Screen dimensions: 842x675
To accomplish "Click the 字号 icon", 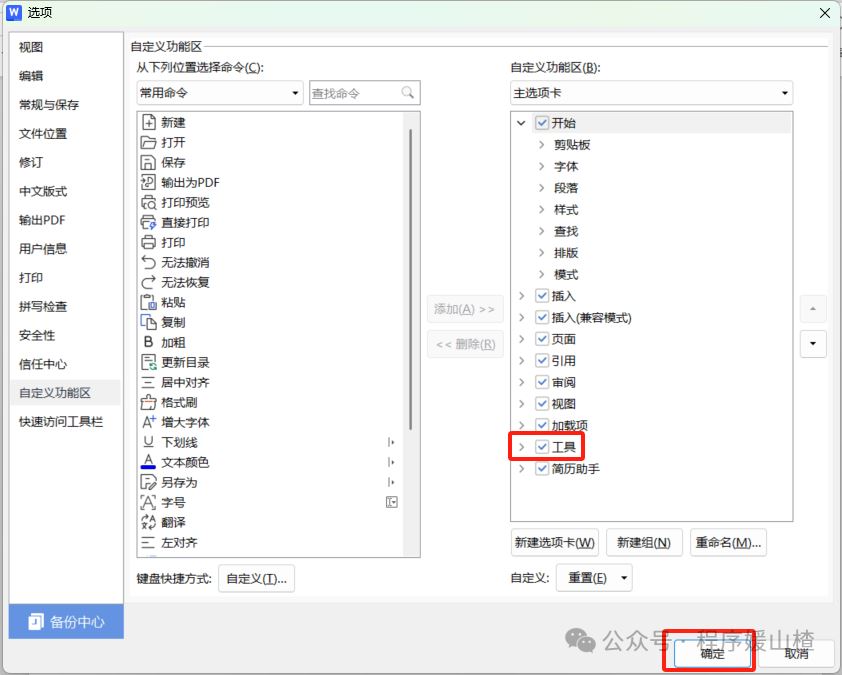I will click(x=148, y=502).
